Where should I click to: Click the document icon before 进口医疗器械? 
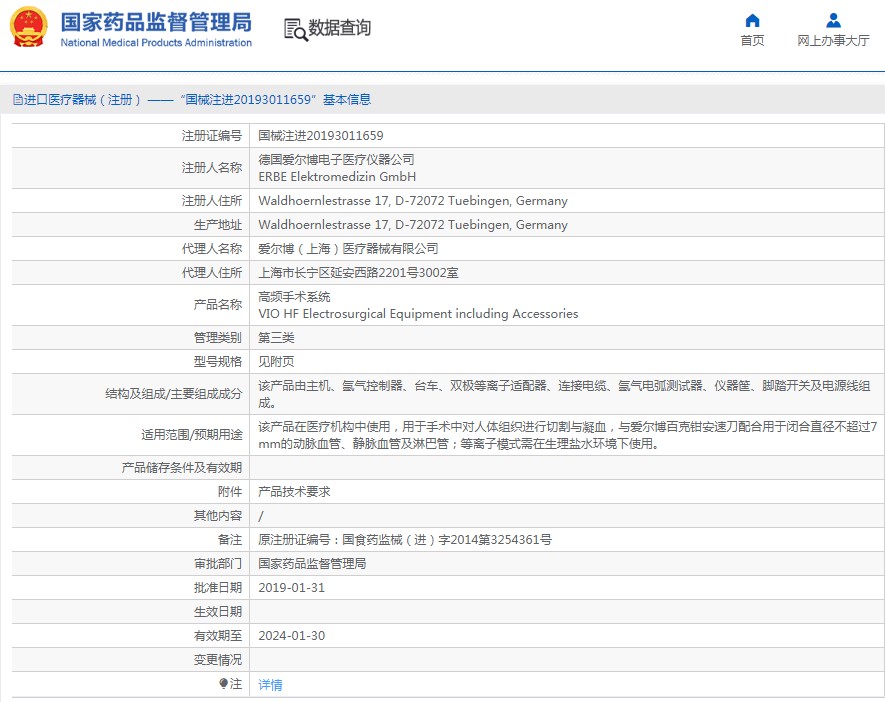17,100
